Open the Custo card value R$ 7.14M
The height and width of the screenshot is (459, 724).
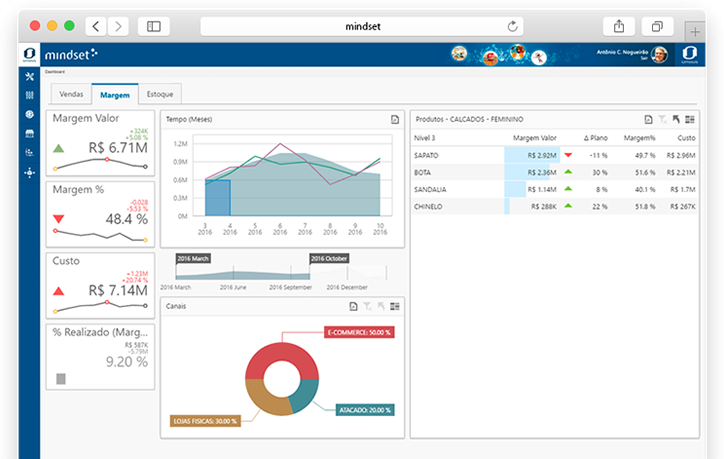pos(118,290)
